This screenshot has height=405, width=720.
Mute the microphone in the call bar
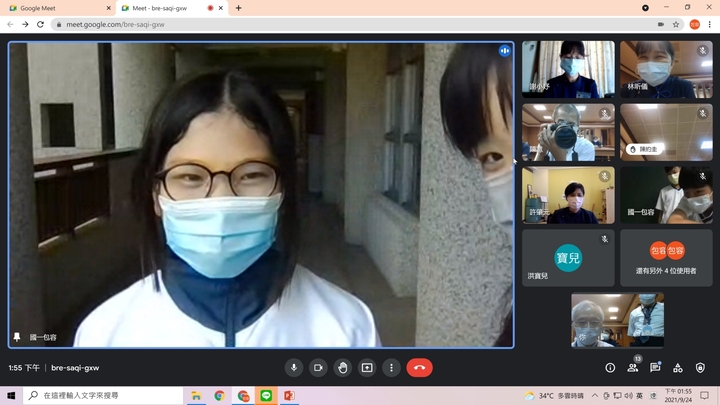294,367
